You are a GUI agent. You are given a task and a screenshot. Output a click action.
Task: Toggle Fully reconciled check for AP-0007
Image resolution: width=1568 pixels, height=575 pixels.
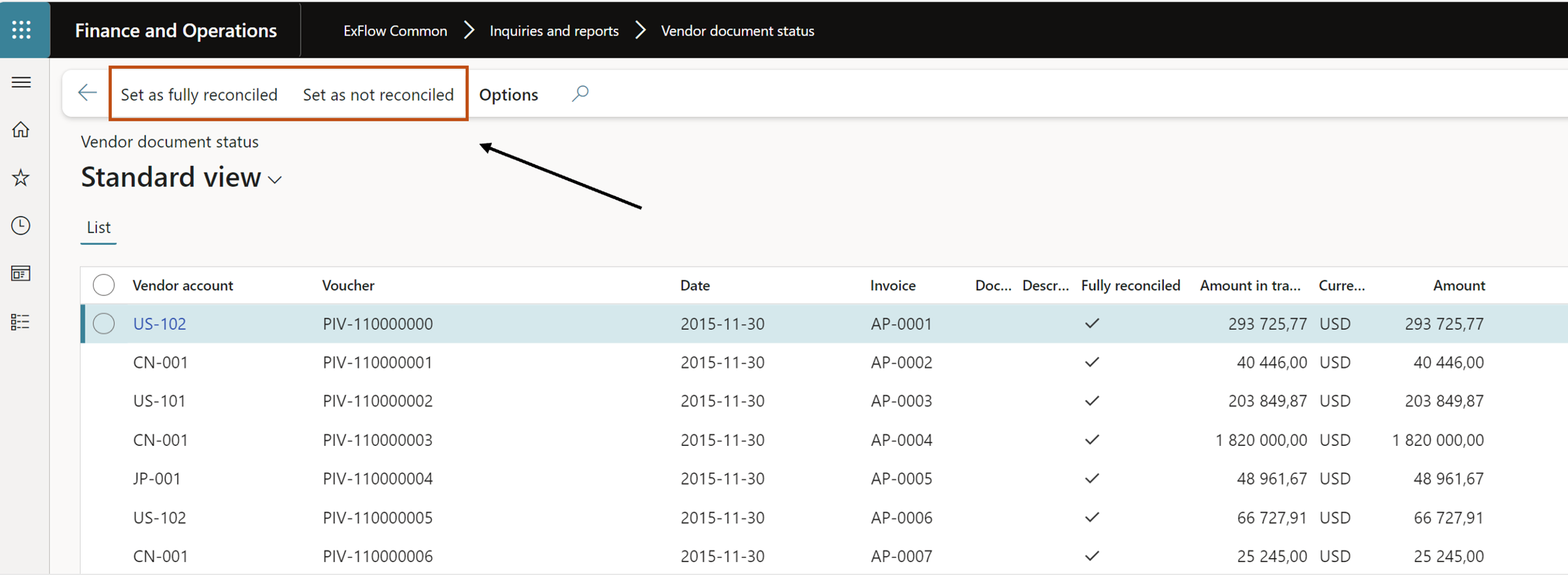[x=1092, y=556]
